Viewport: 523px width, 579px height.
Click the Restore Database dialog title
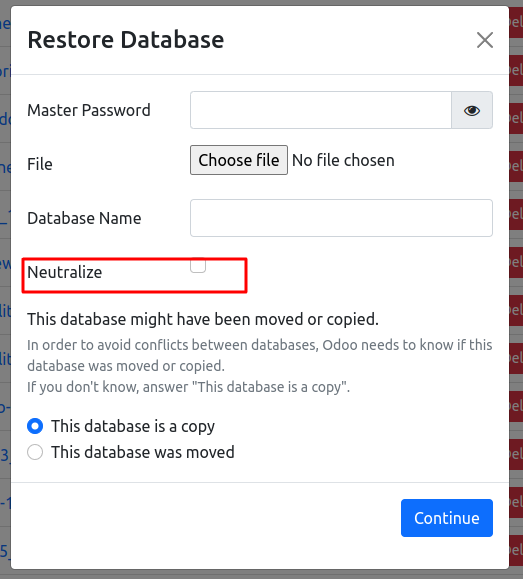(x=126, y=40)
